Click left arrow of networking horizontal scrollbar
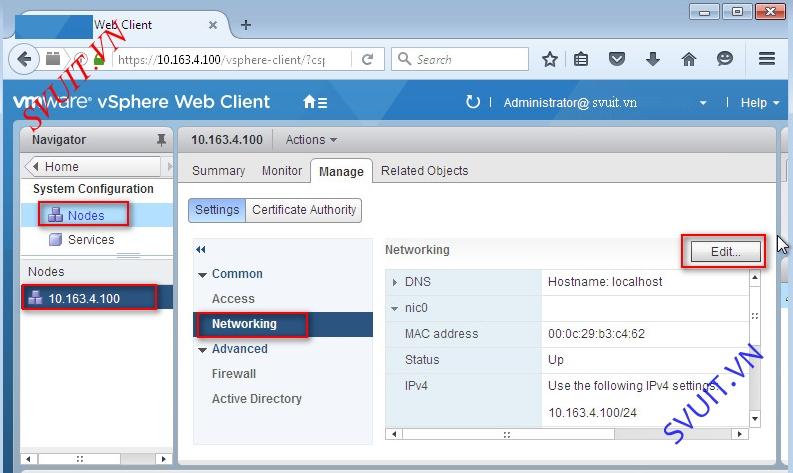Screen dimensions: 793x473 click(x=394, y=434)
